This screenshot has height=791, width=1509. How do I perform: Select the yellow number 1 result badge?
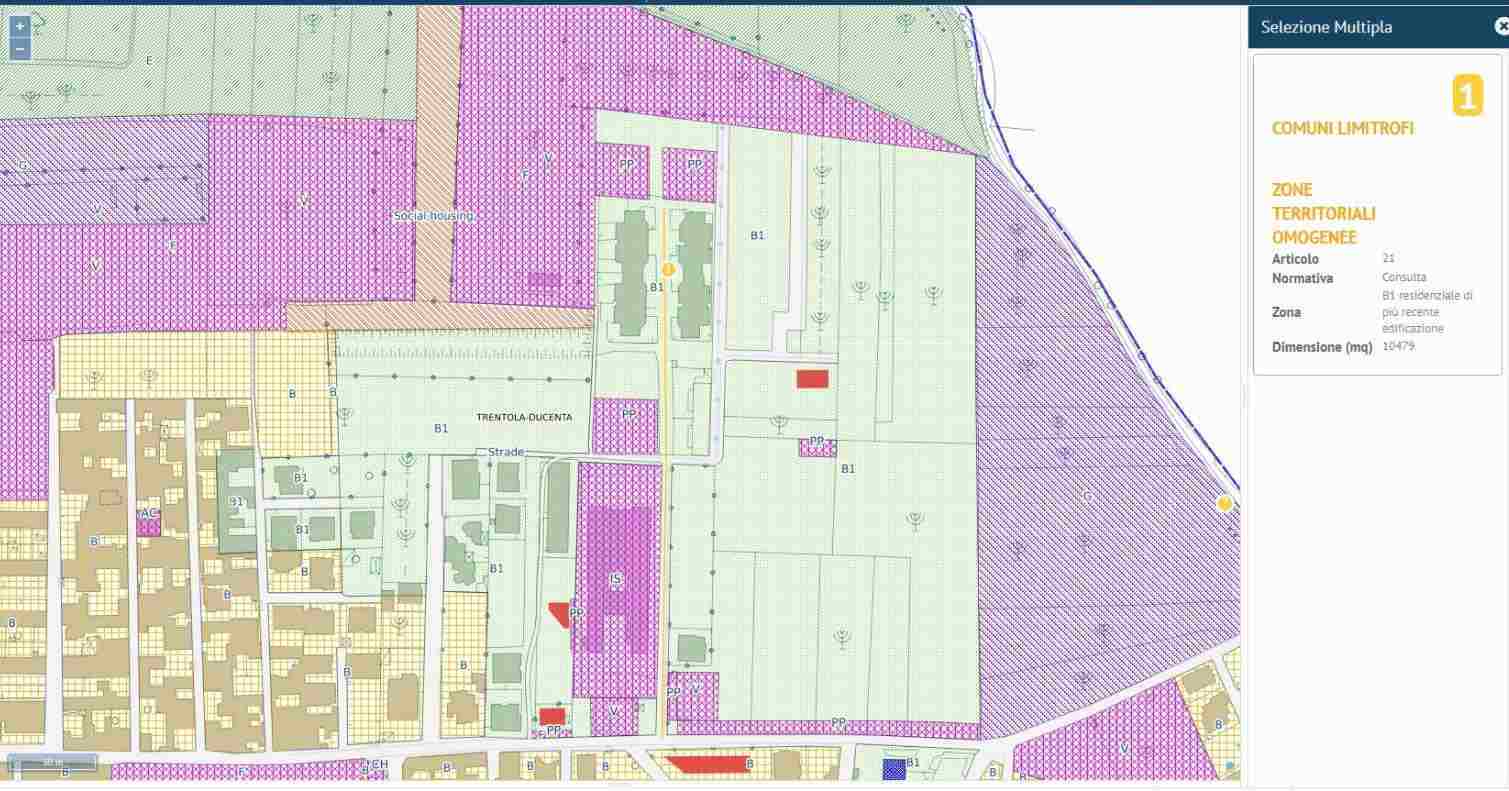(1467, 97)
